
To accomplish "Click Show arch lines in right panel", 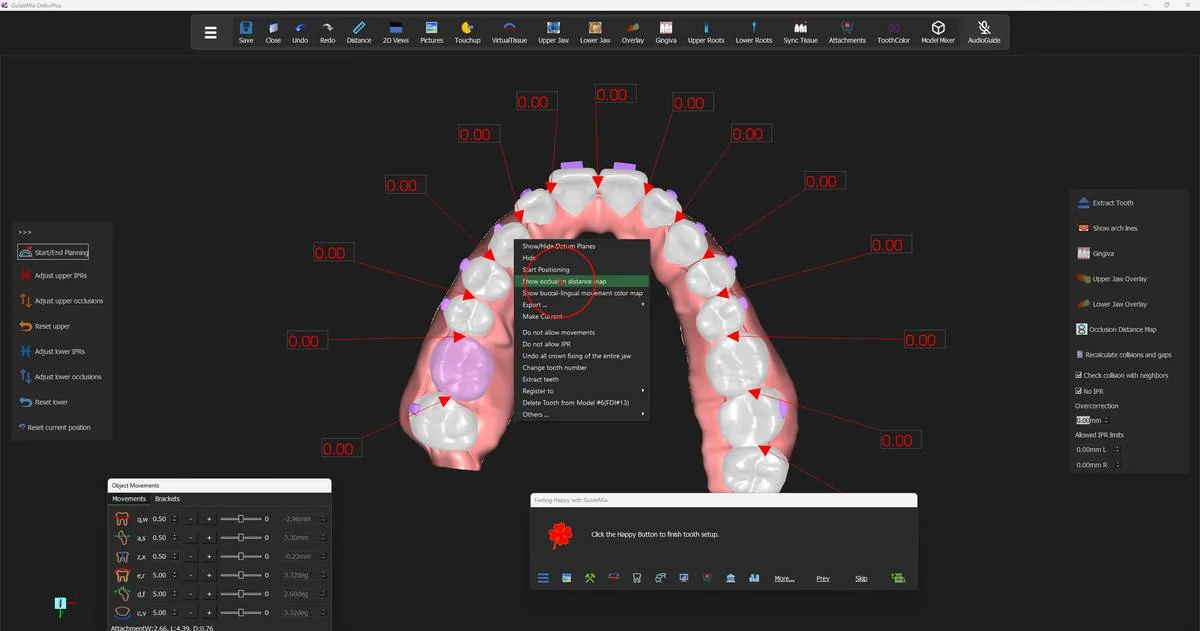I will pos(1106,228).
